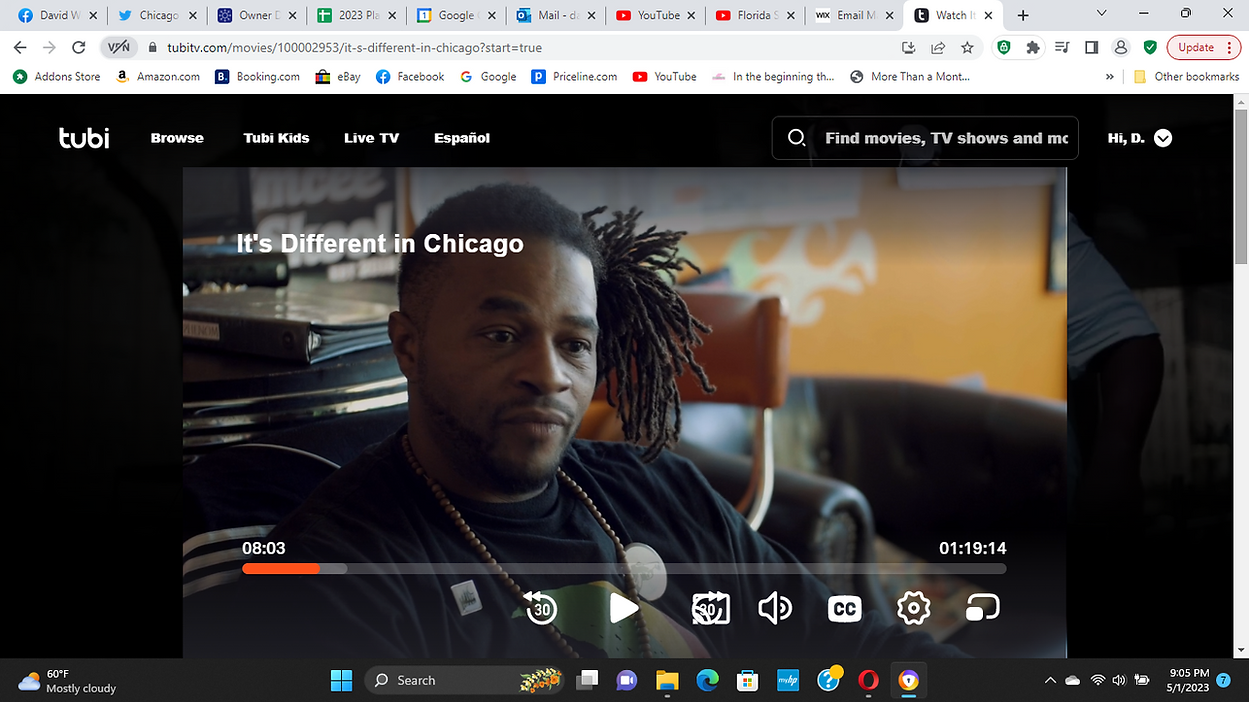Skip forward 30 seconds
Screen dimensions: 1249x702
[x=710, y=607]
